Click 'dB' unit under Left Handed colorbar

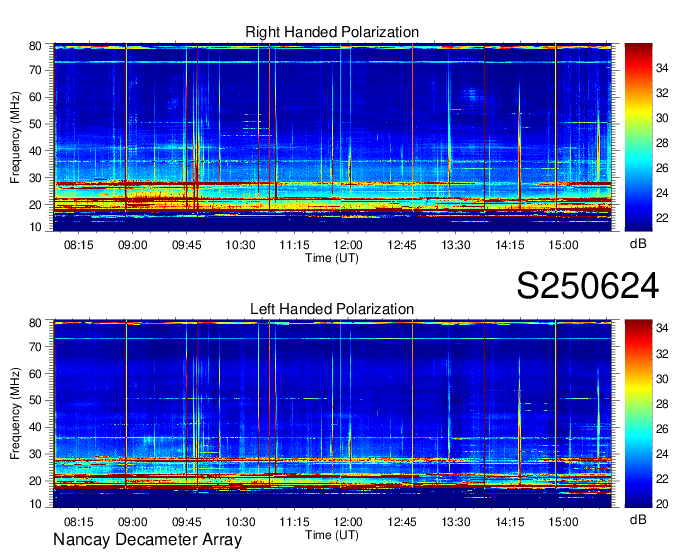(x=638, y=519)
